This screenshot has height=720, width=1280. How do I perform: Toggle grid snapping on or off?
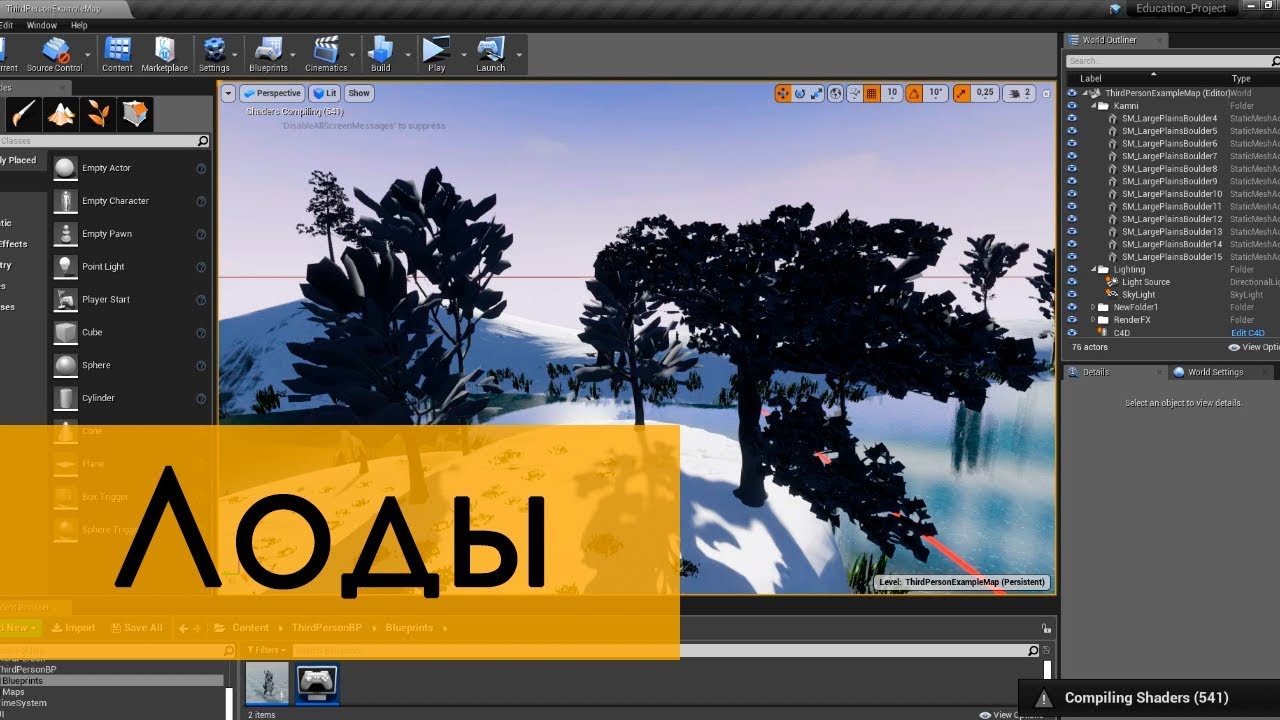(x=872, y=93)
